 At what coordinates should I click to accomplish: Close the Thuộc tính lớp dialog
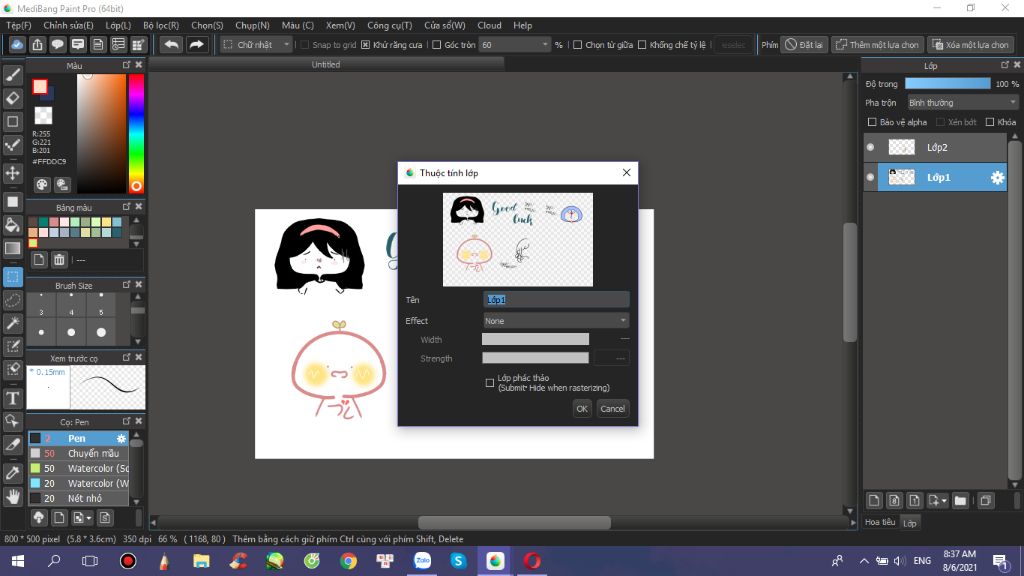(x=626, y=172)
